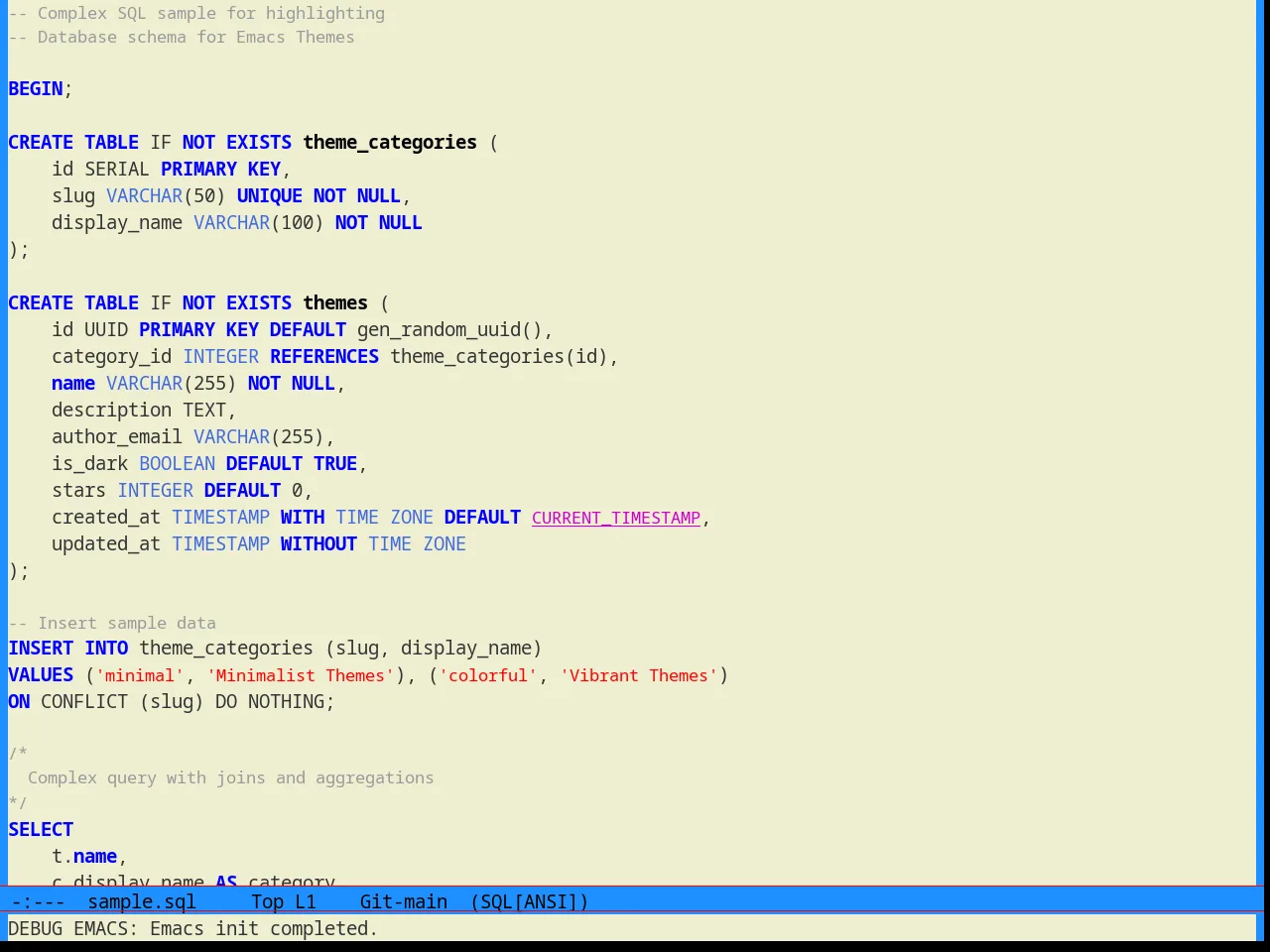The image size is (1270, 952).
Task: Click the L1 line number indicator
Action: pyautogui.click(x=306, y=901)
